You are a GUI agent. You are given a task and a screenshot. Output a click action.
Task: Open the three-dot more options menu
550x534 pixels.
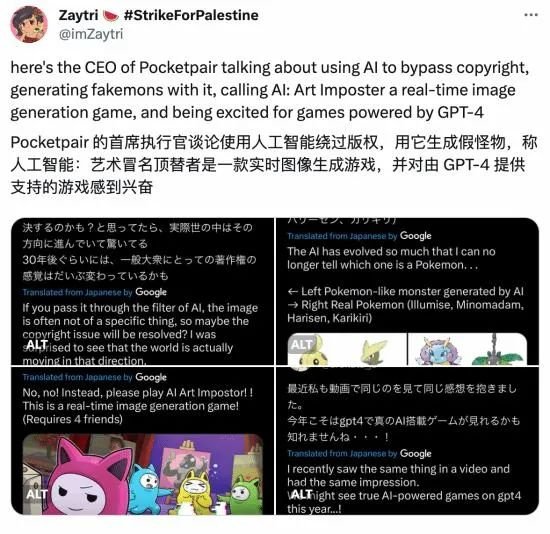531,15
